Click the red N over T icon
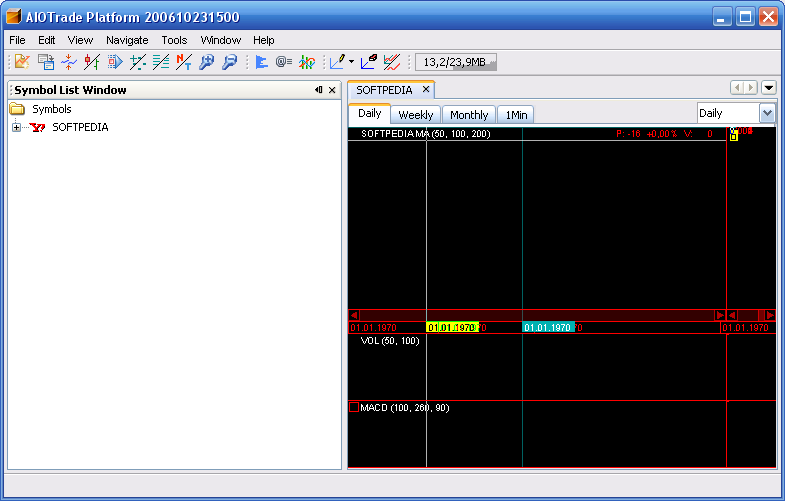The image size is (785, 501). pos(184,62)
